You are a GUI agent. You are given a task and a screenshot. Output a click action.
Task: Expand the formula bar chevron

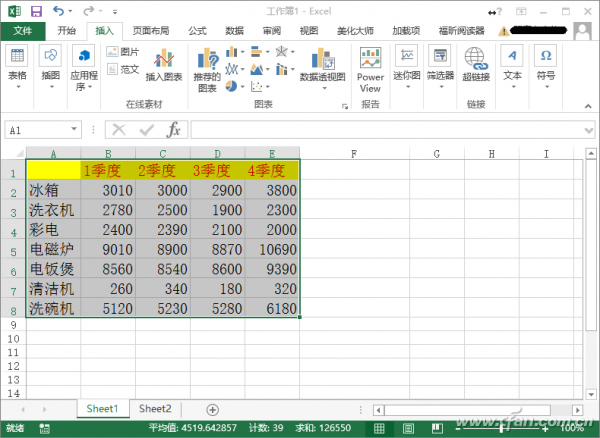(x=589, y=130)
